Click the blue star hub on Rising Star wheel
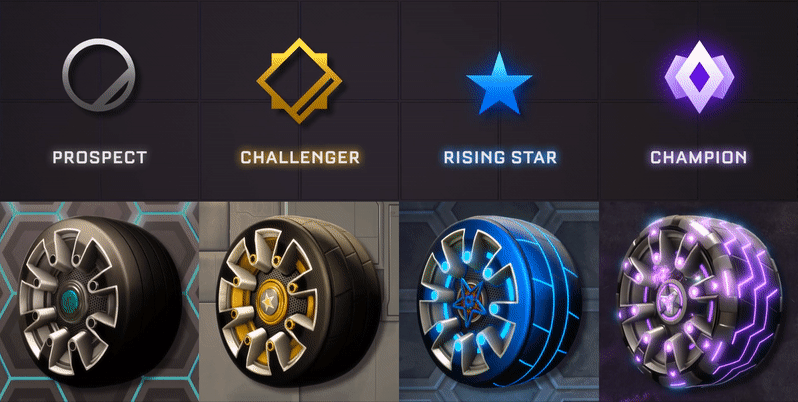The height and width of the screenshot is (402, 798). pos(465,303)
